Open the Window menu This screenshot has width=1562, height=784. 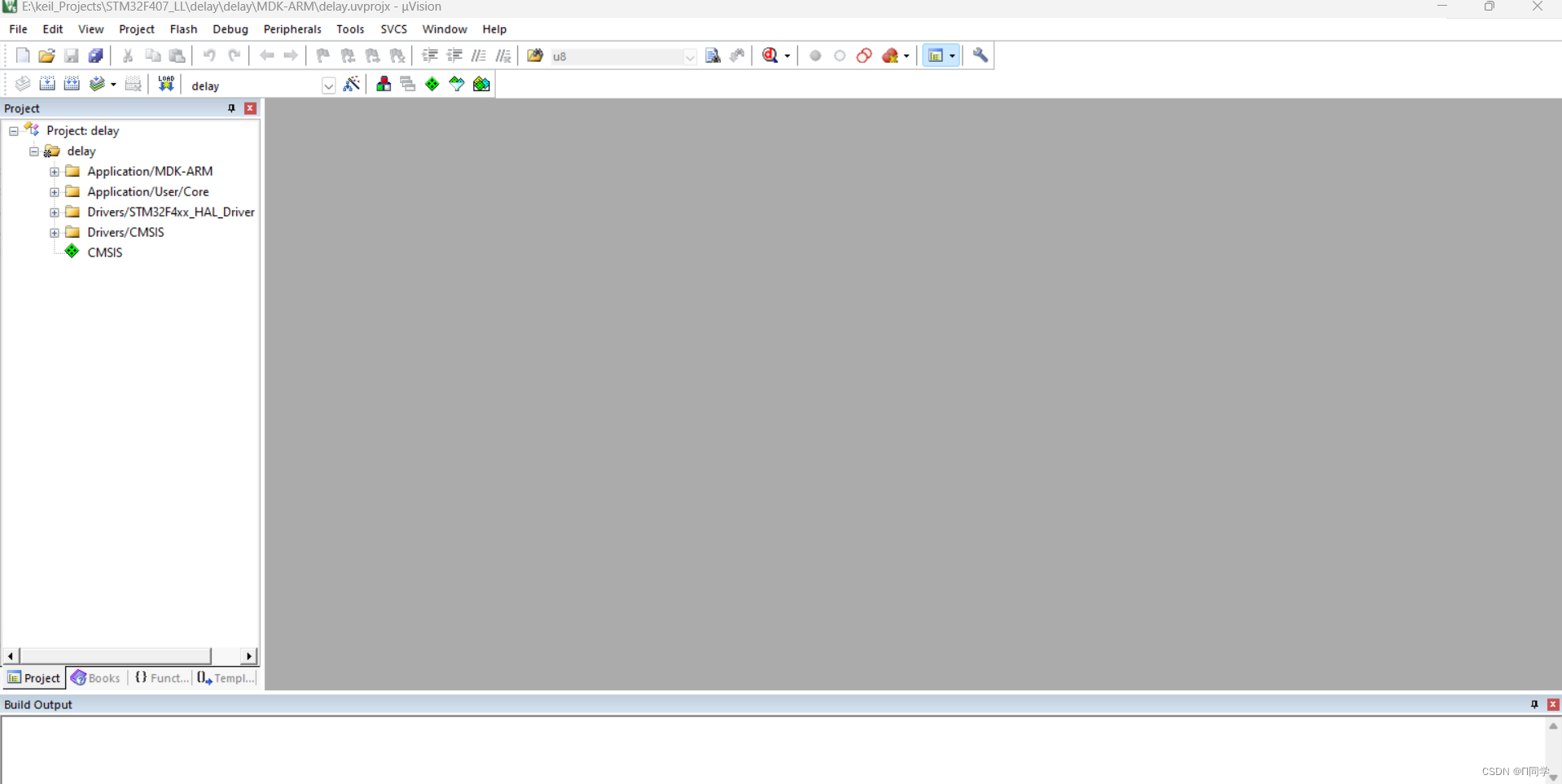point(445,29)
